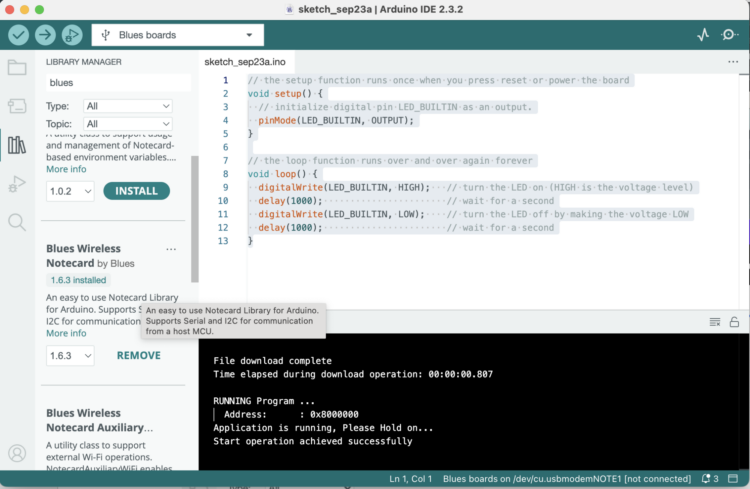Click the 1.6.3 installed badge
Viewport: 750px width, 489px height.
(x=78, y=280)
